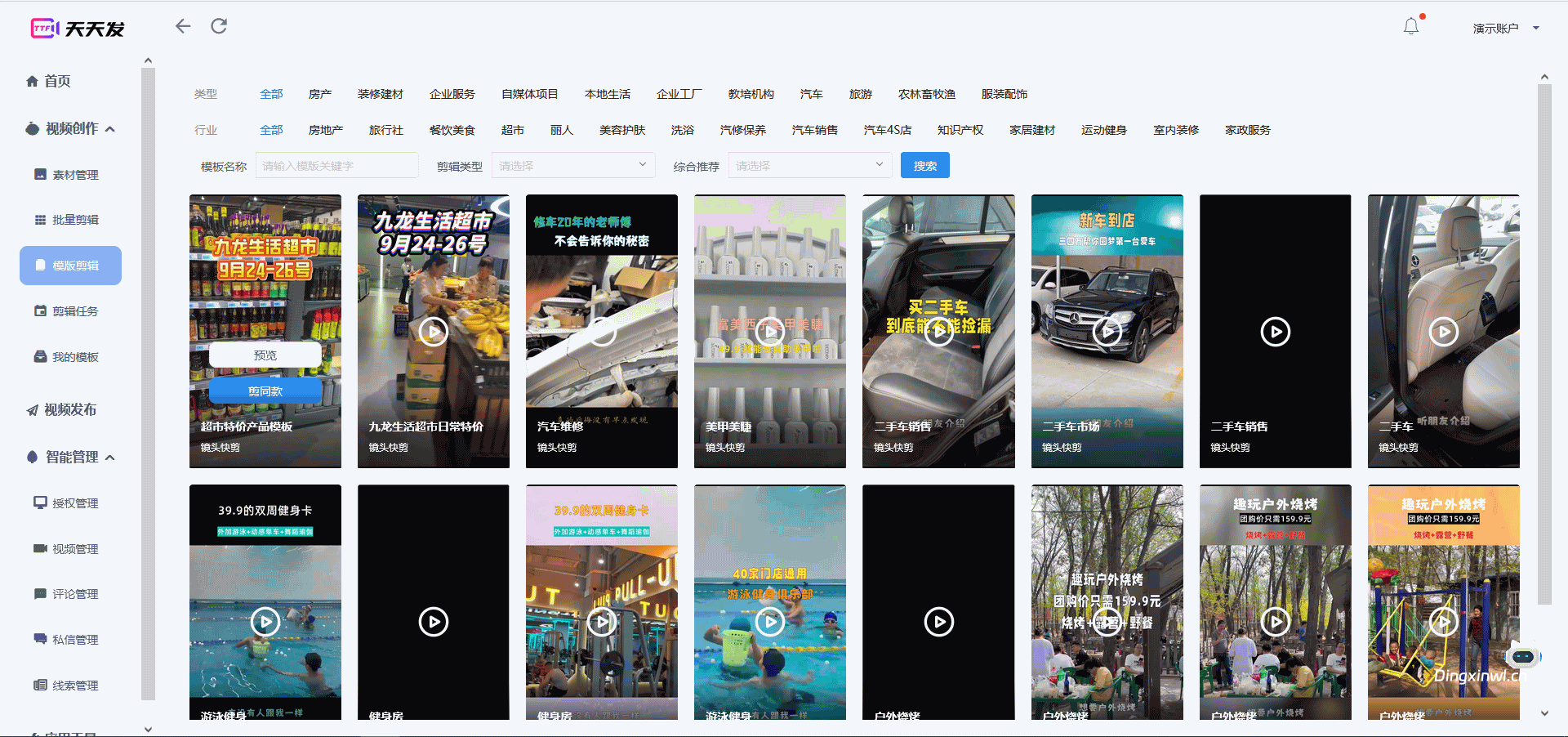Go to 首页 home page
The width and height of the screenshot is (1568, 737).
(x=56, y=81)
